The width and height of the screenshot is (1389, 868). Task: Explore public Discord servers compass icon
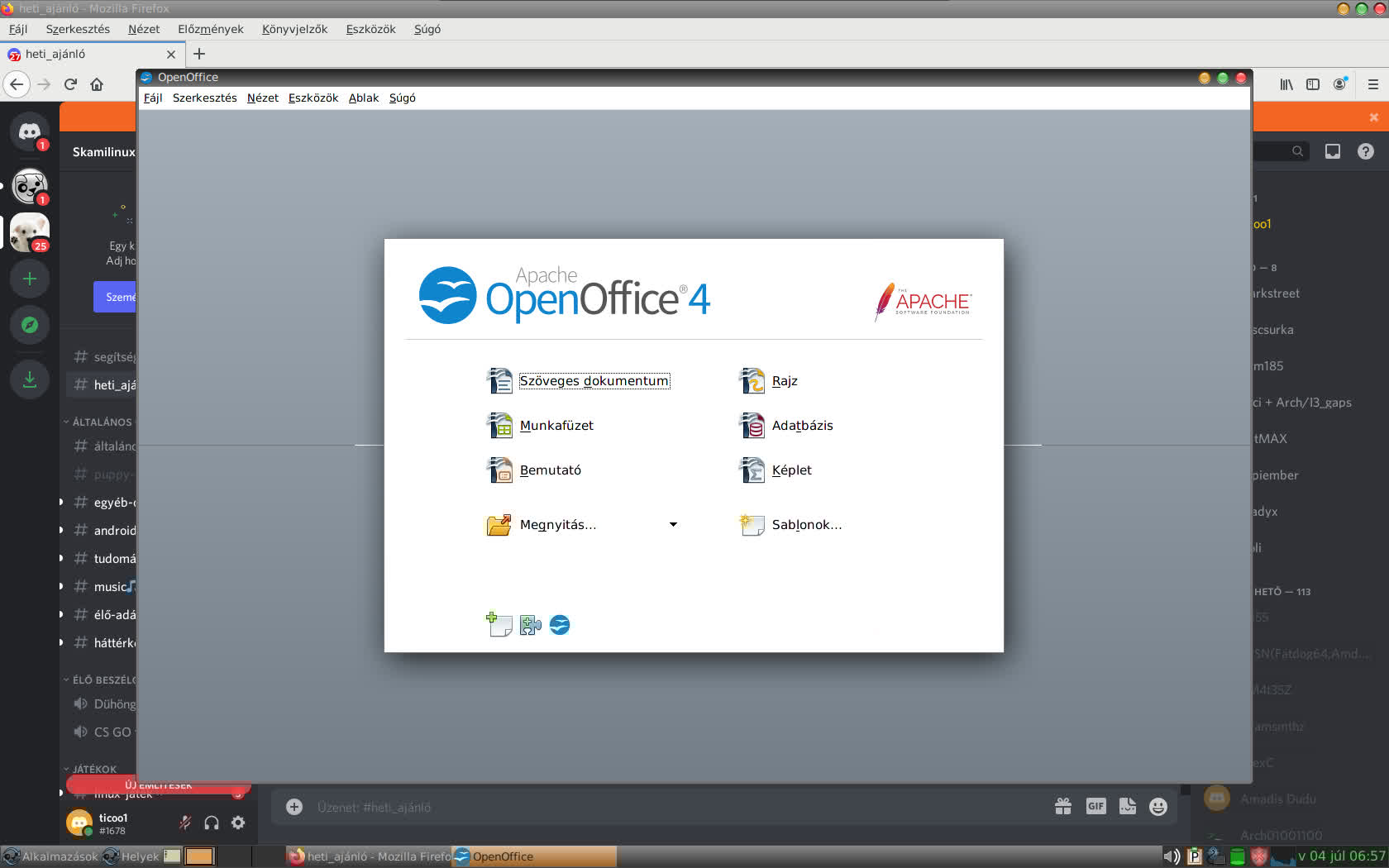(x=30, y=325)
